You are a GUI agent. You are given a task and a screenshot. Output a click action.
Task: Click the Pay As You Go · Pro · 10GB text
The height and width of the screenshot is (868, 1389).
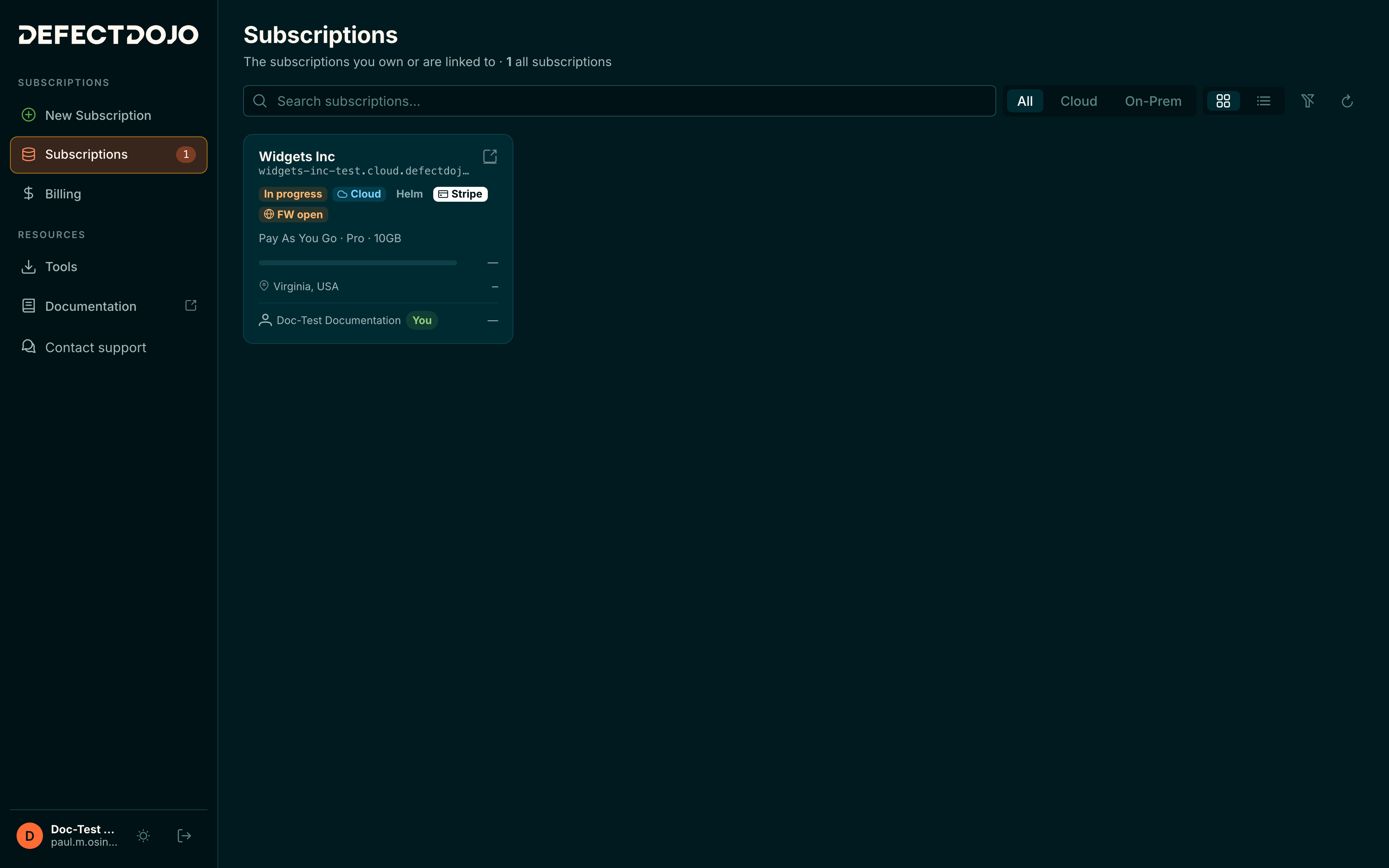[330, 238]
